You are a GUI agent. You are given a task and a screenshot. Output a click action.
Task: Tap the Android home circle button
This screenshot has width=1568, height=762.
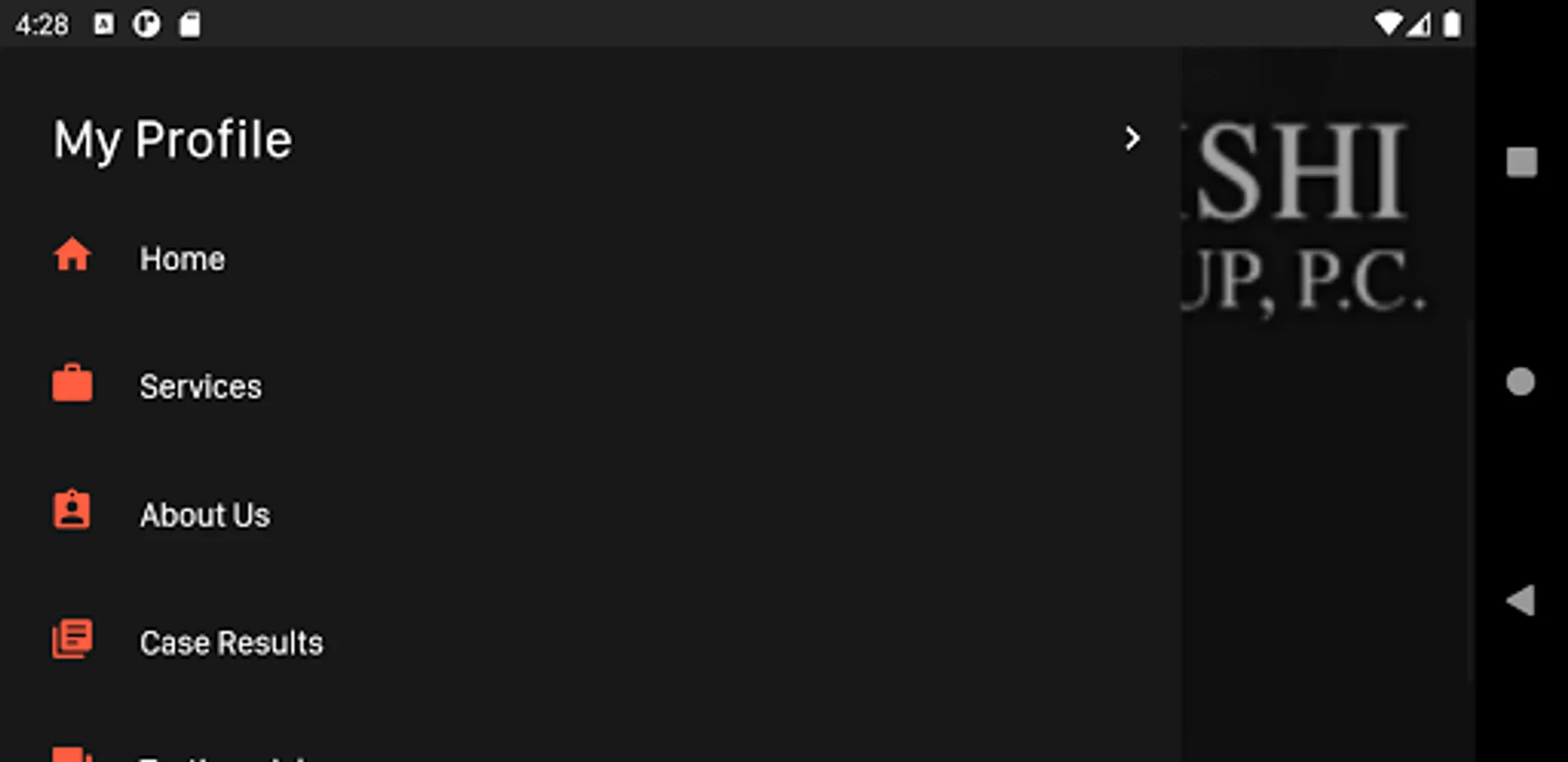tap(1521, 382)
